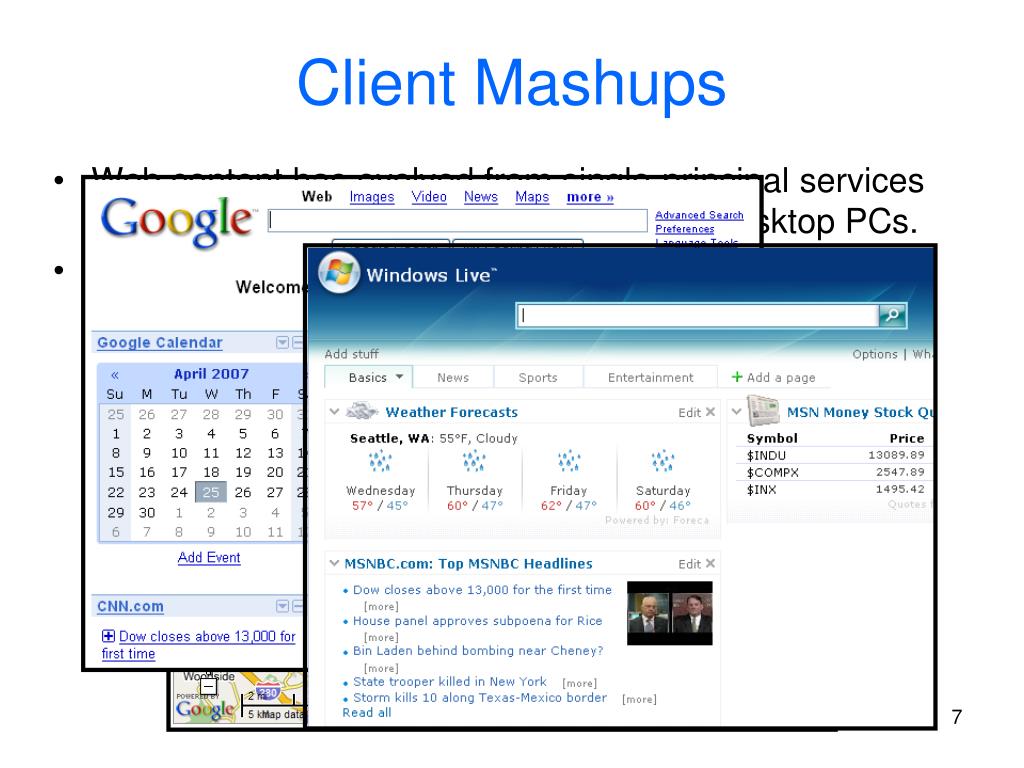
Task: Click the Windows Live orb logo
Action: (x=339, y=272)
